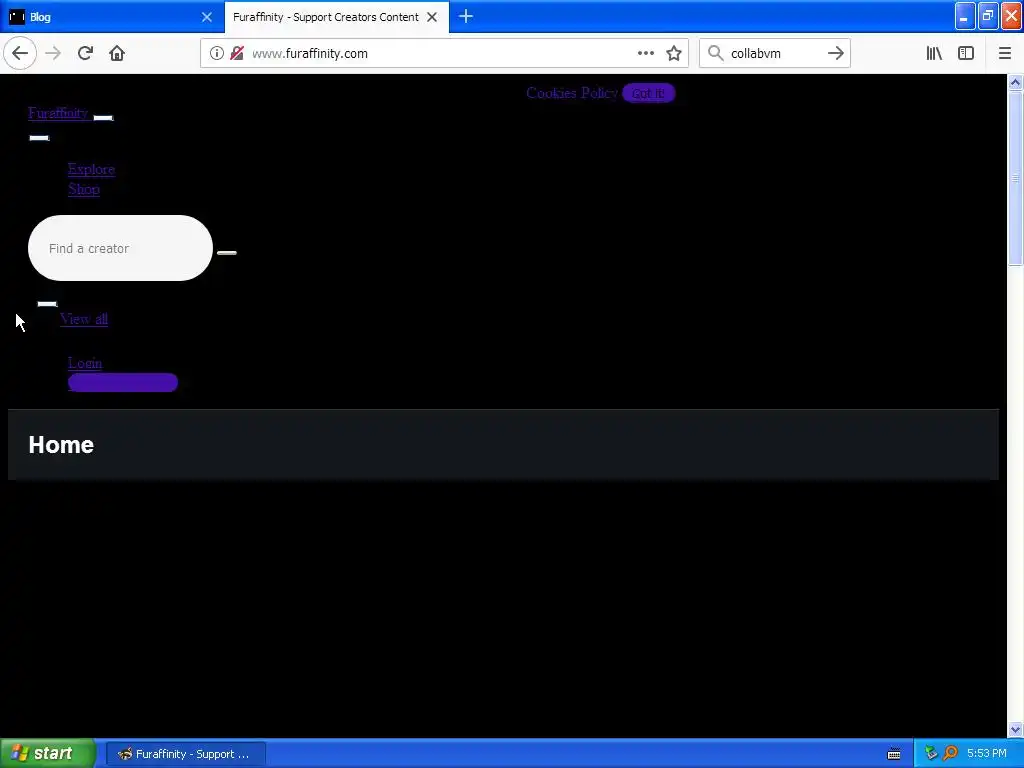Screen dimensions: 1024x768
Task: Open page actions three-dot menu
Action: point(646,53)
